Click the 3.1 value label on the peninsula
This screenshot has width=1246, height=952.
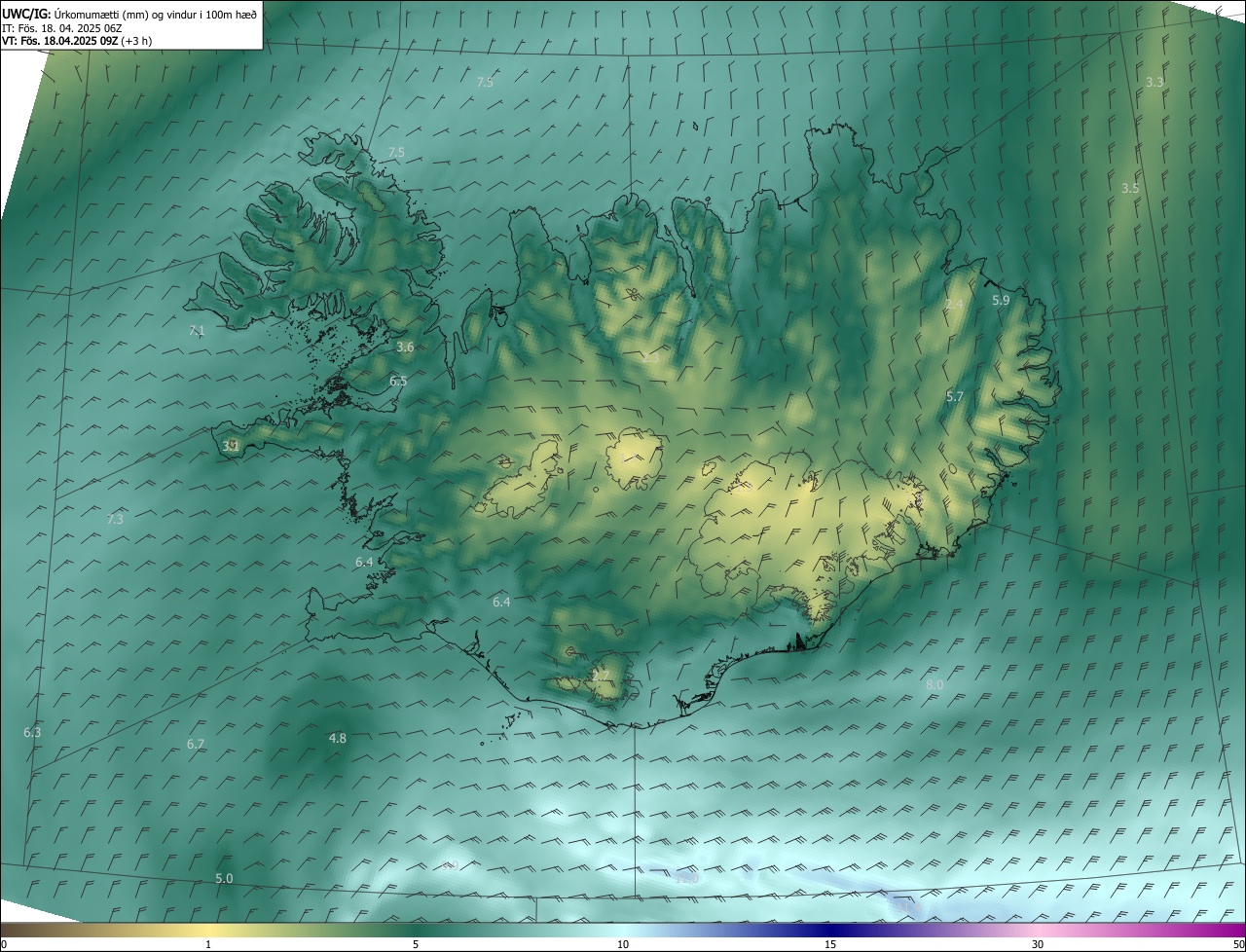[231, 447]
